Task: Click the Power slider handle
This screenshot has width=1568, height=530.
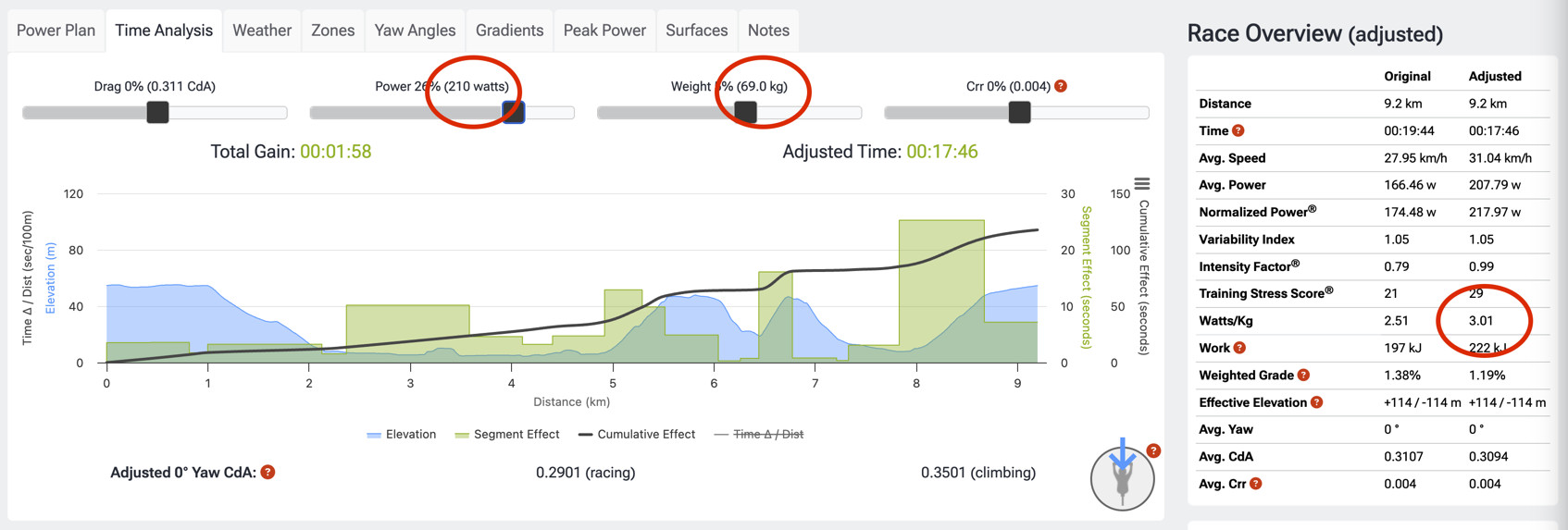Action: [514, 113]
